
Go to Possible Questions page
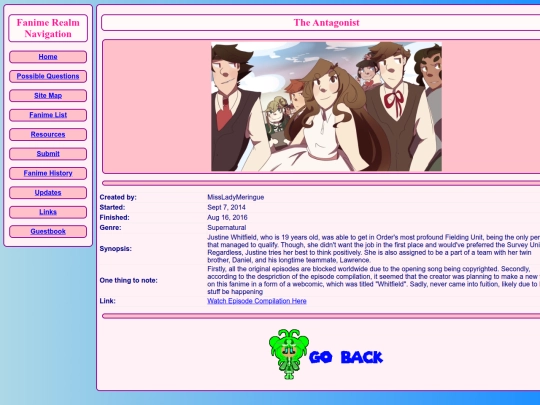(x=48, y=76)
